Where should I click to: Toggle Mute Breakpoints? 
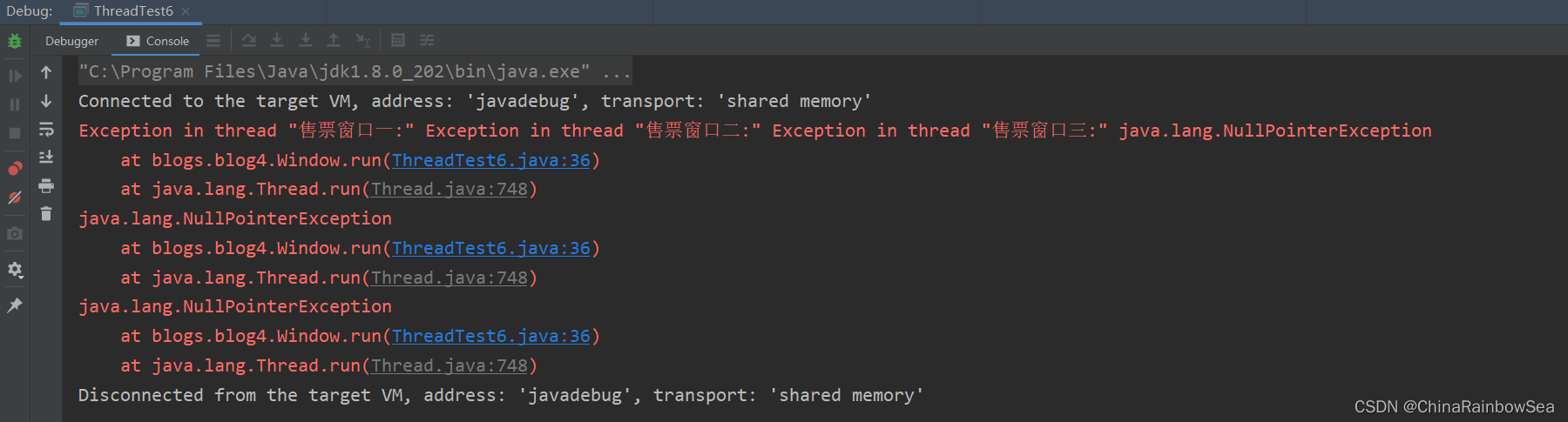15,198
